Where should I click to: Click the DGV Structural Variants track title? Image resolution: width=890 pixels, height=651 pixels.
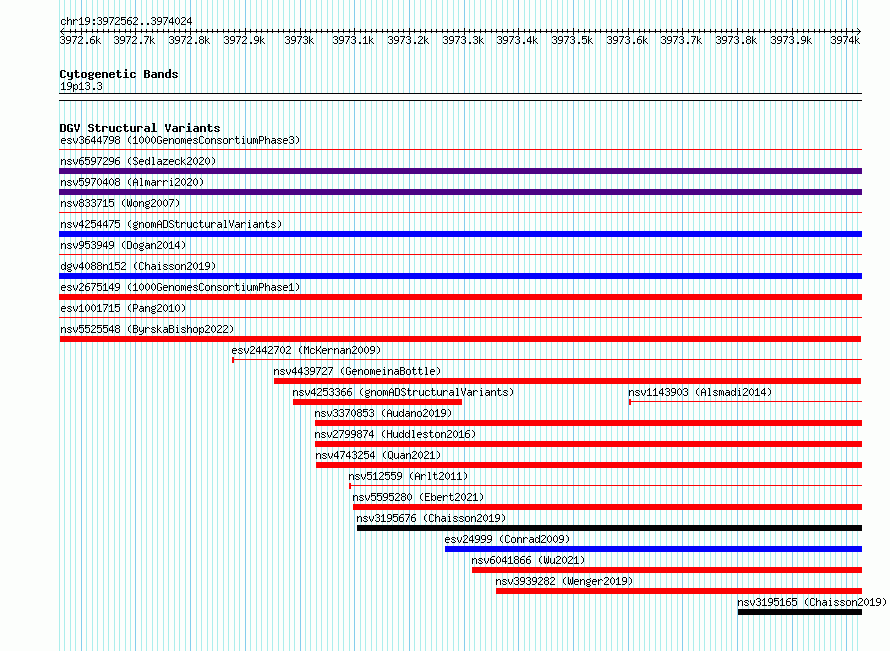pyautogui.click(x=140, y=128)
